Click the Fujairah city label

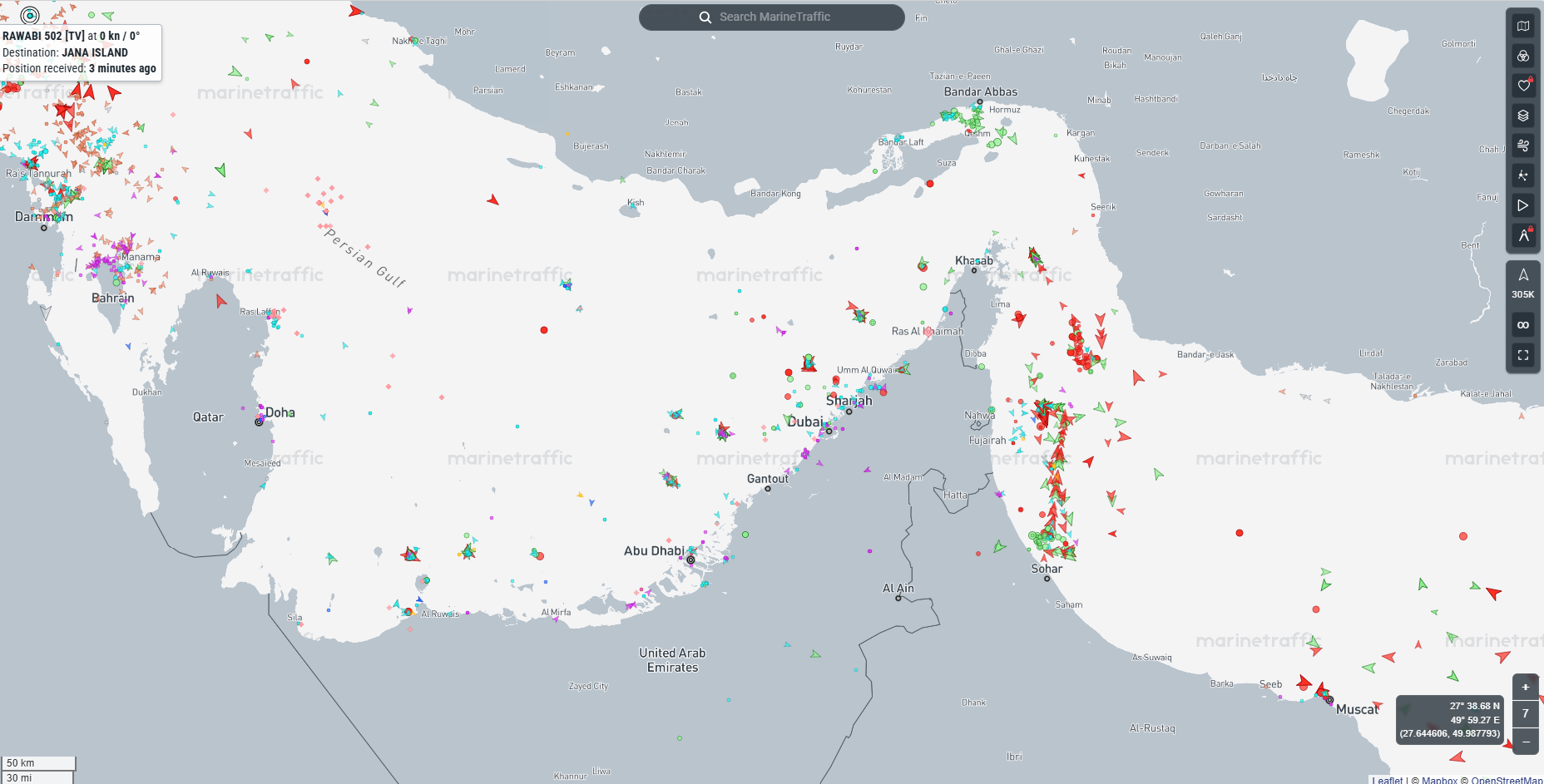(987, 440)
